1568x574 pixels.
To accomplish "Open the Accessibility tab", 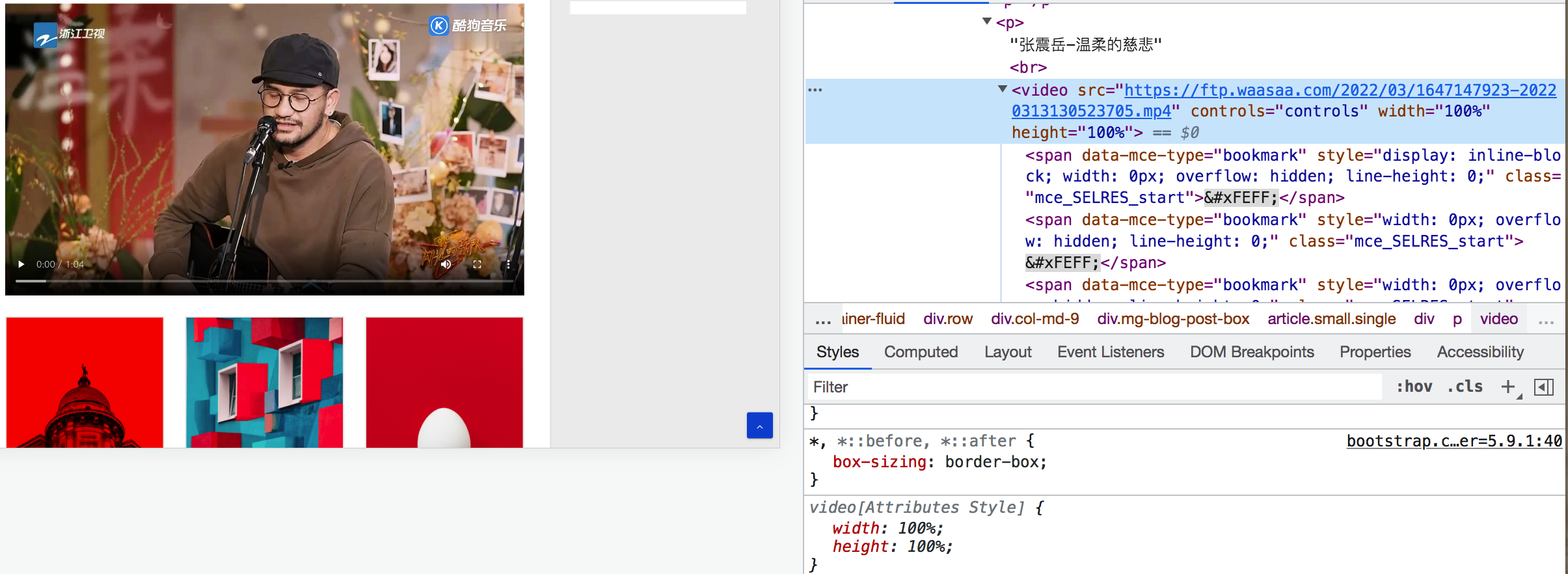I will point(1480,352).
